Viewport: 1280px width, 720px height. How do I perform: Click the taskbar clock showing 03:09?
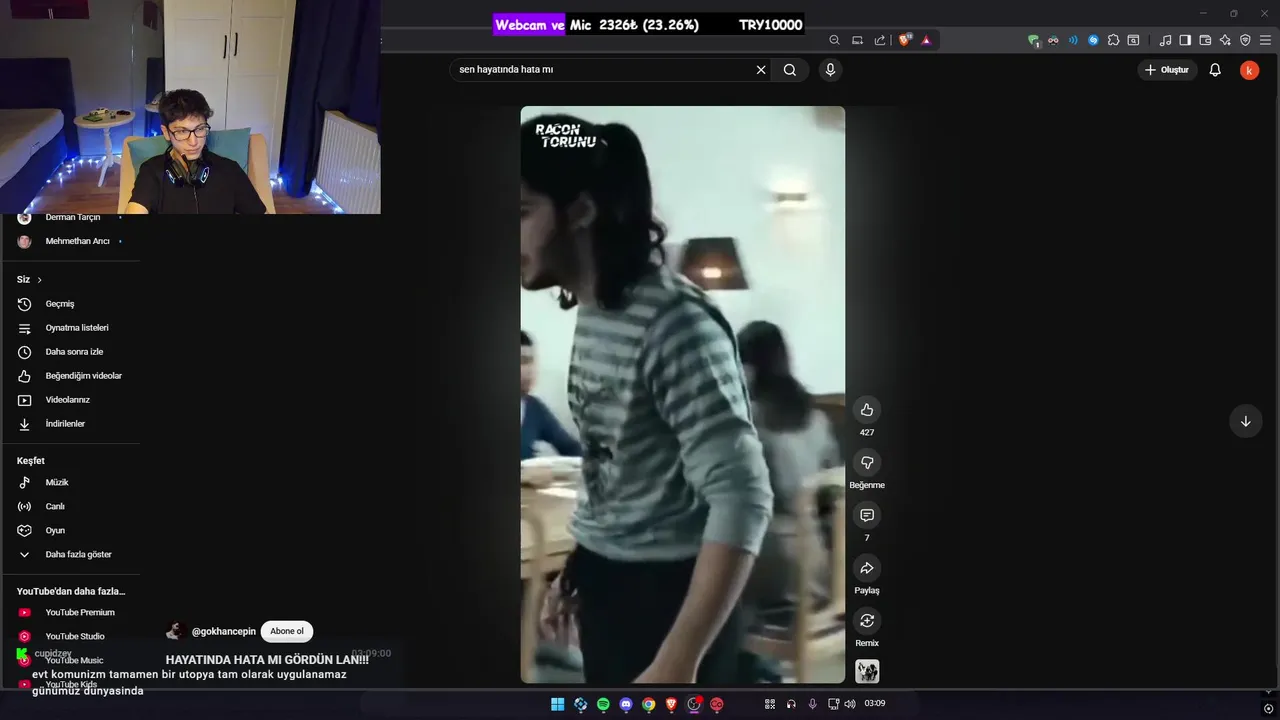(874, 704)
